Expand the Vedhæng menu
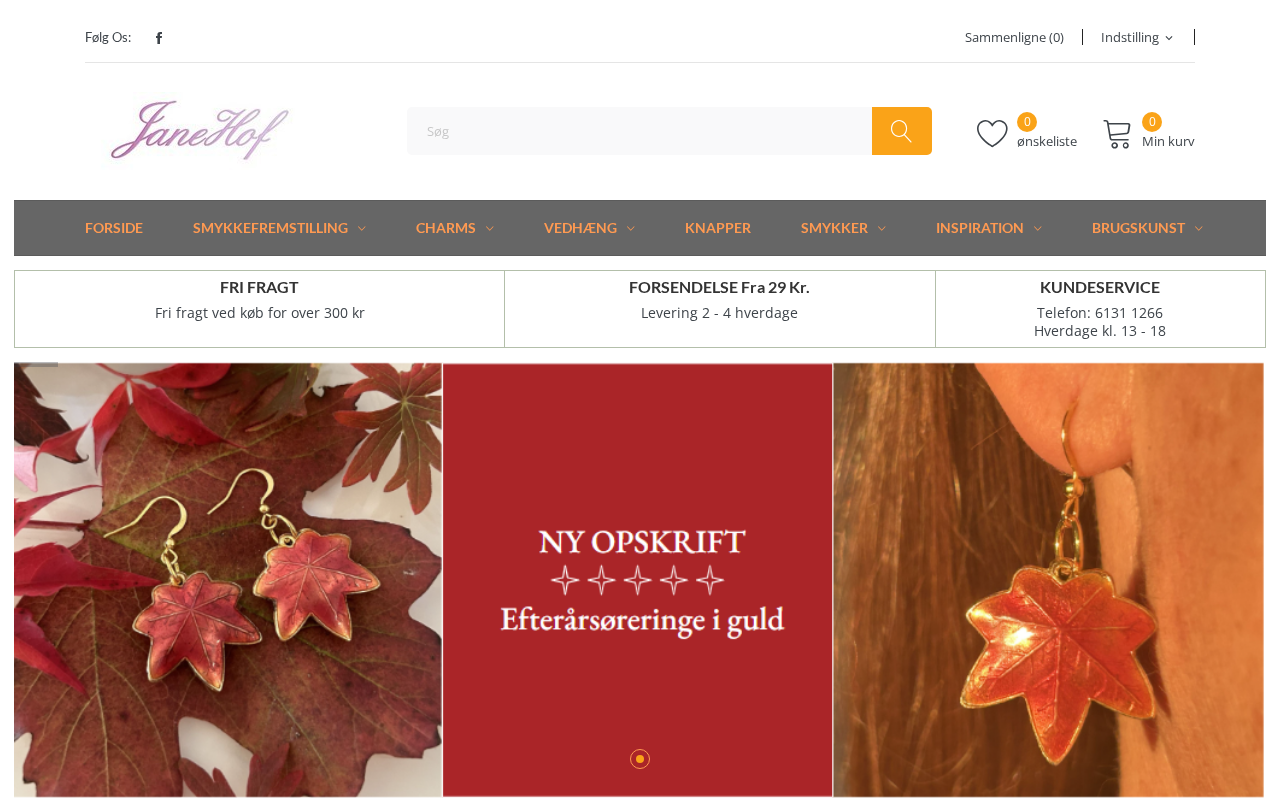This screenshot has width=1280, height=800. 589,228
